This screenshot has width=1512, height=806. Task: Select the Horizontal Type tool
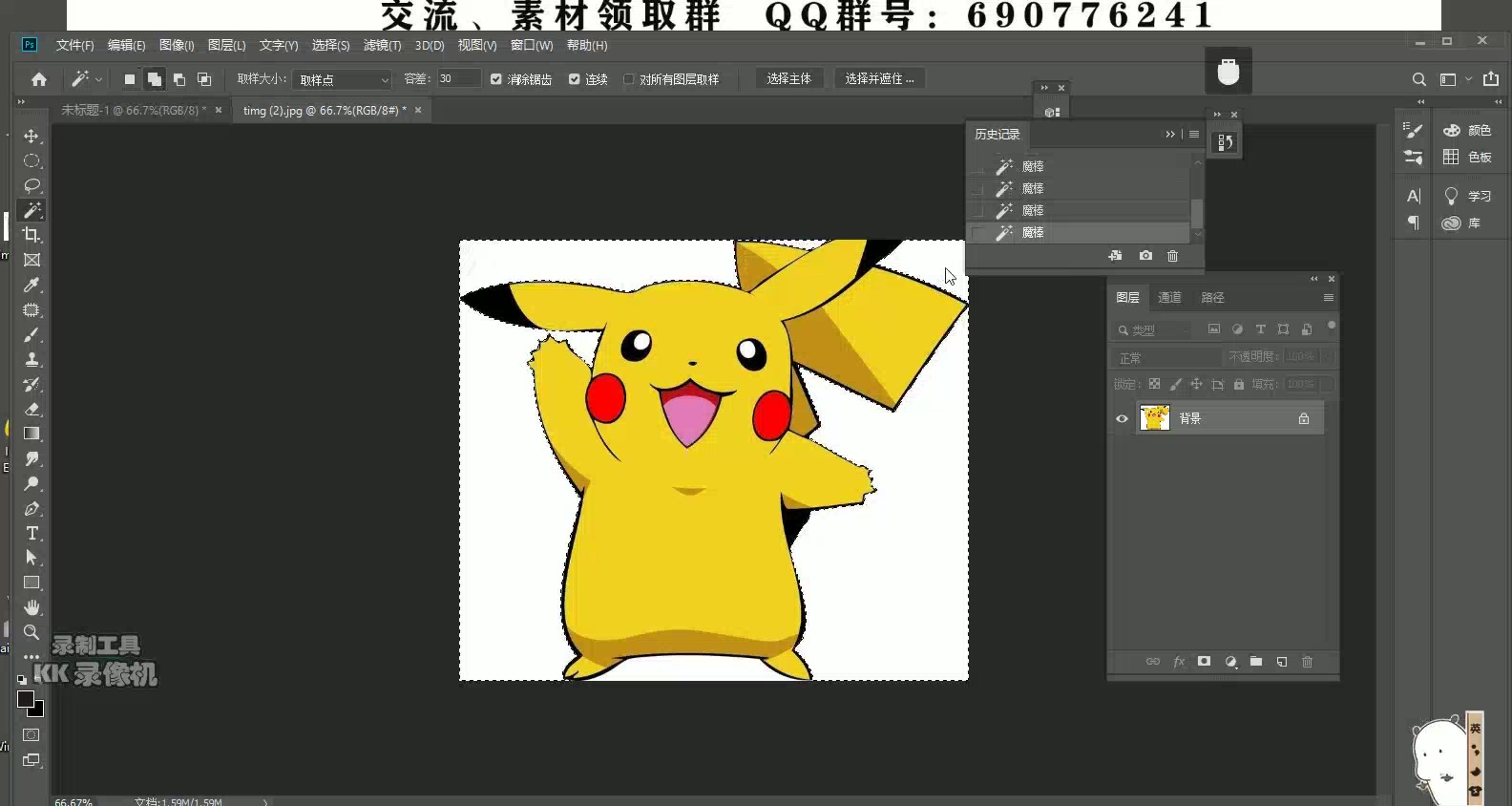[31, 533]
